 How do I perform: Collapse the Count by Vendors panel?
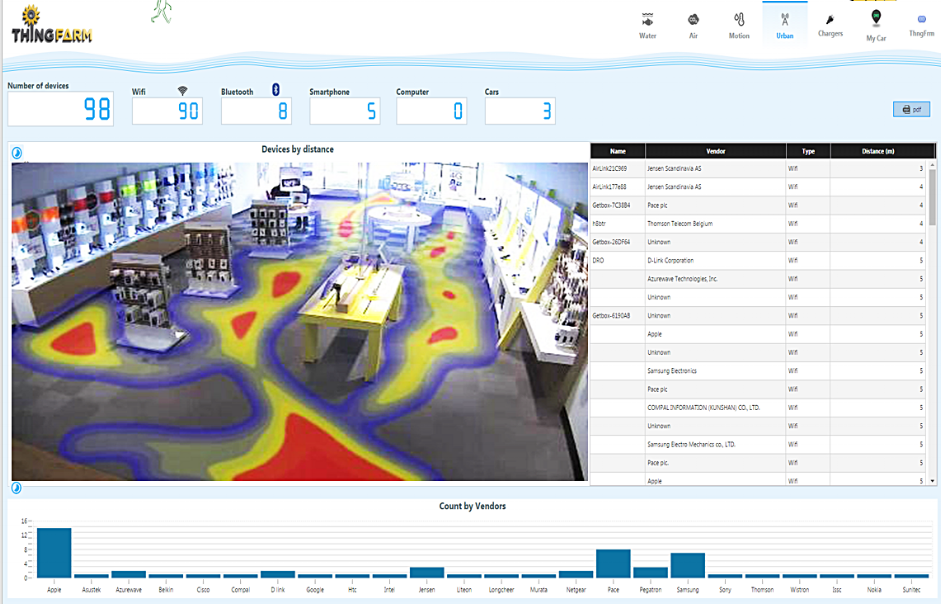pyautogui.click(x=16, y=488)
